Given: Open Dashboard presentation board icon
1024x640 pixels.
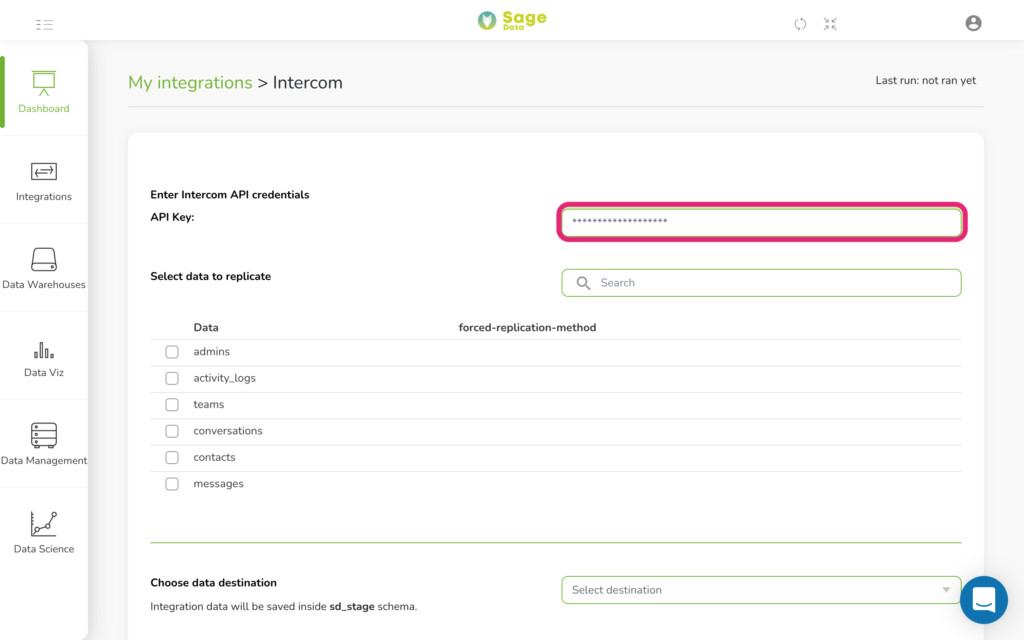Looking at the screenshot, I should pos(44,83).
